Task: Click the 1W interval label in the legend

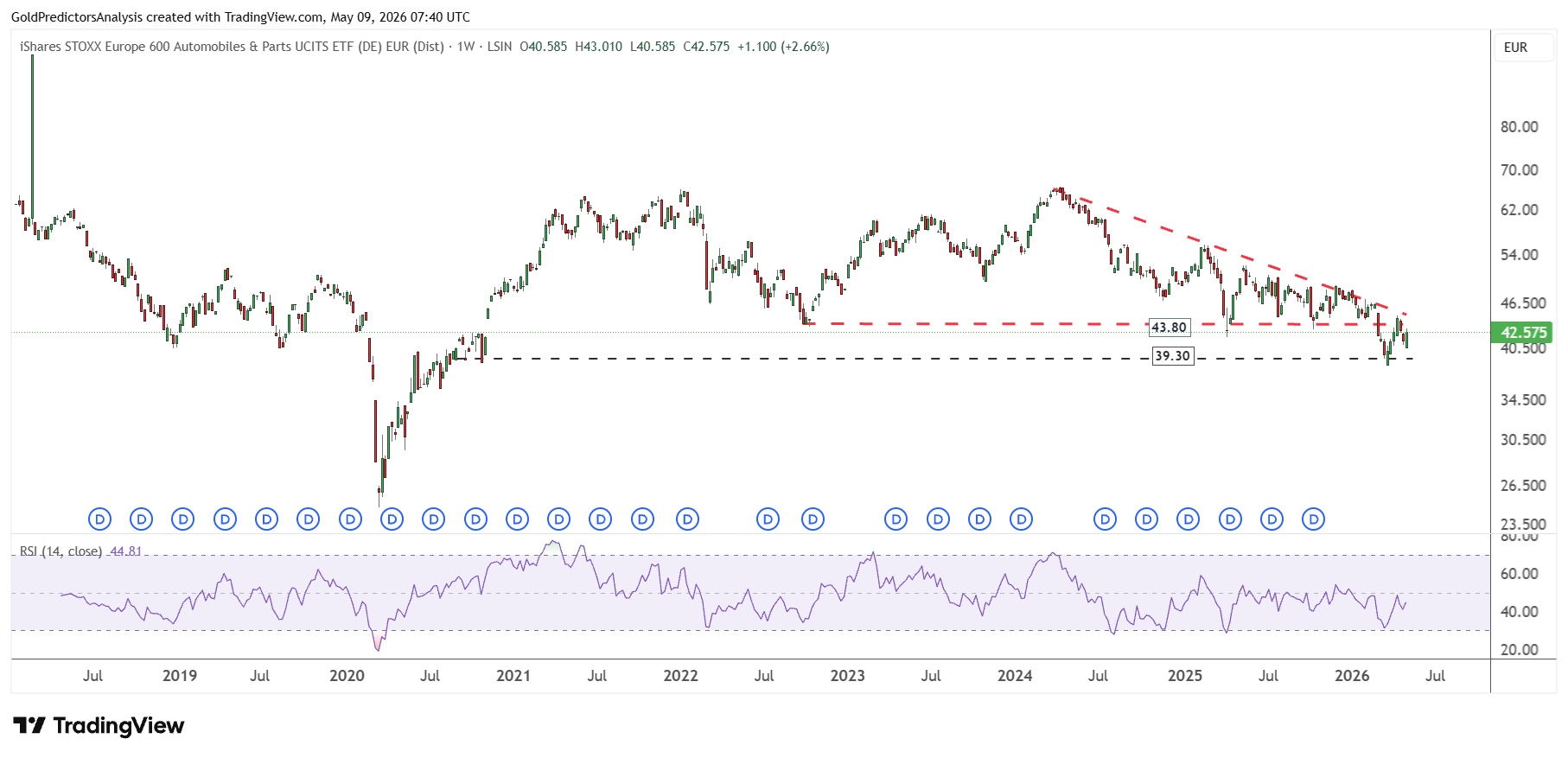Action: [466, 47]
